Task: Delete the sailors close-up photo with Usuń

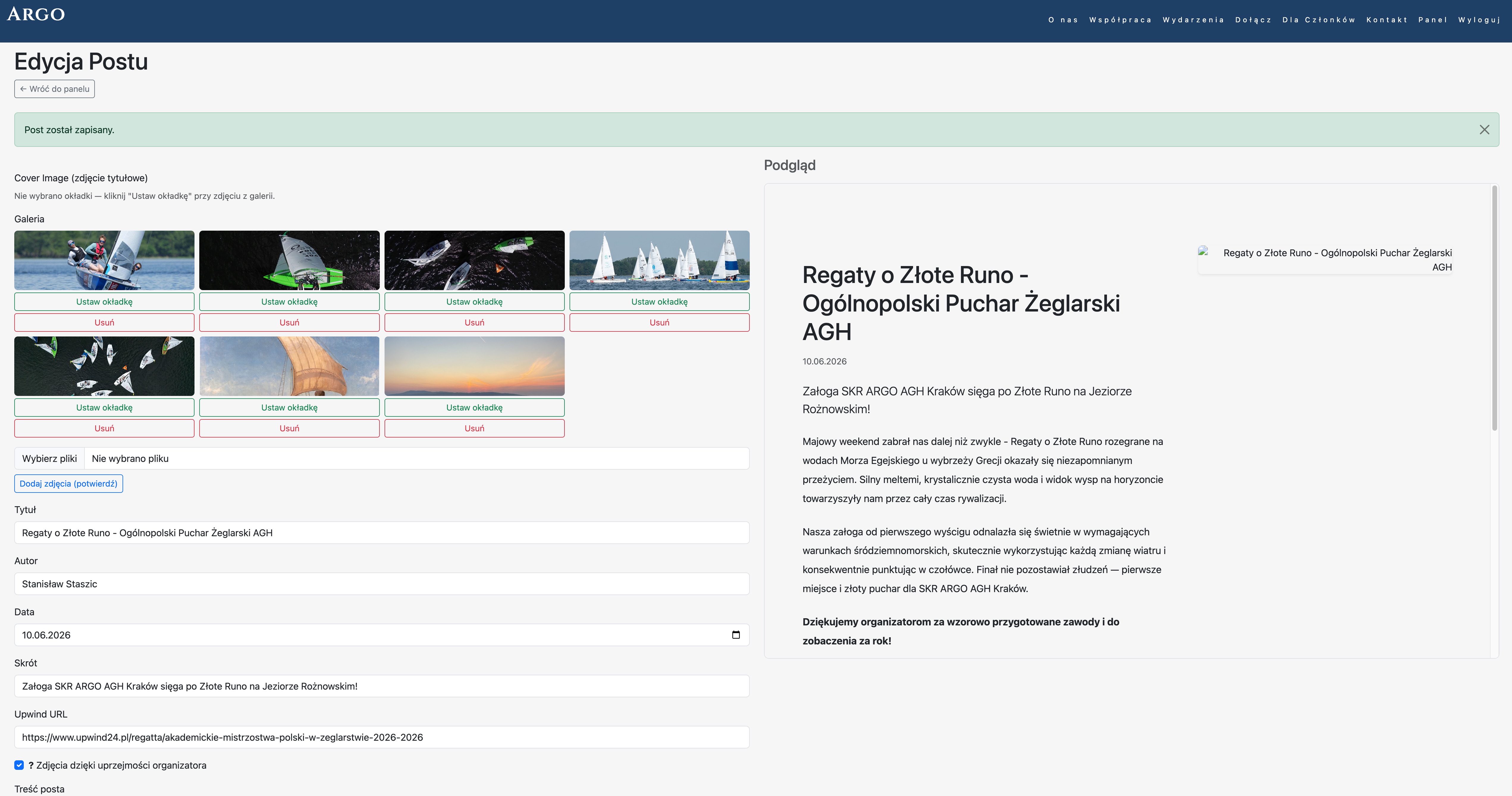Action: click(104, 323)
